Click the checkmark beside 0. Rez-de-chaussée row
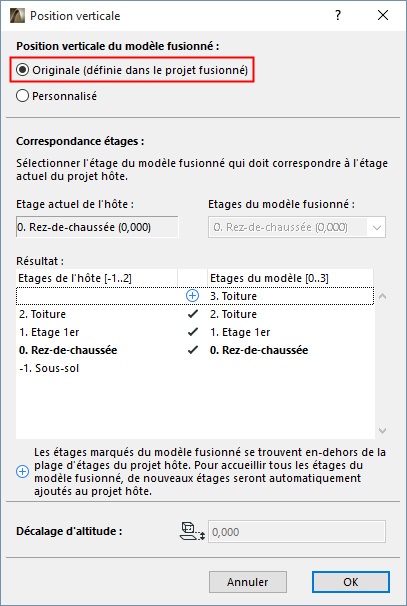This screenshot has width=407, height=606. tap(192, 350)
